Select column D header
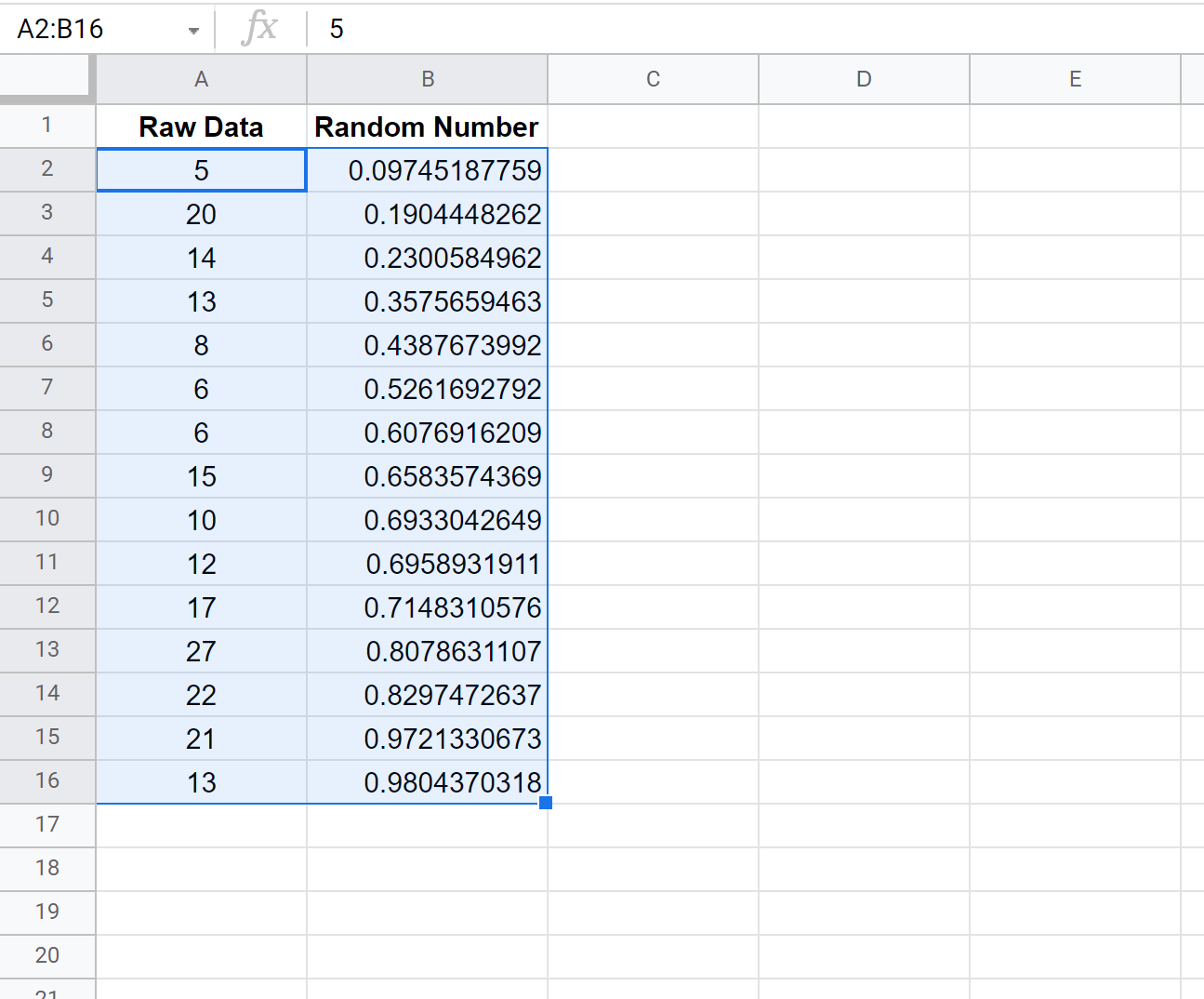This screenshot has height=999, width=1204. tap(864, 80)
